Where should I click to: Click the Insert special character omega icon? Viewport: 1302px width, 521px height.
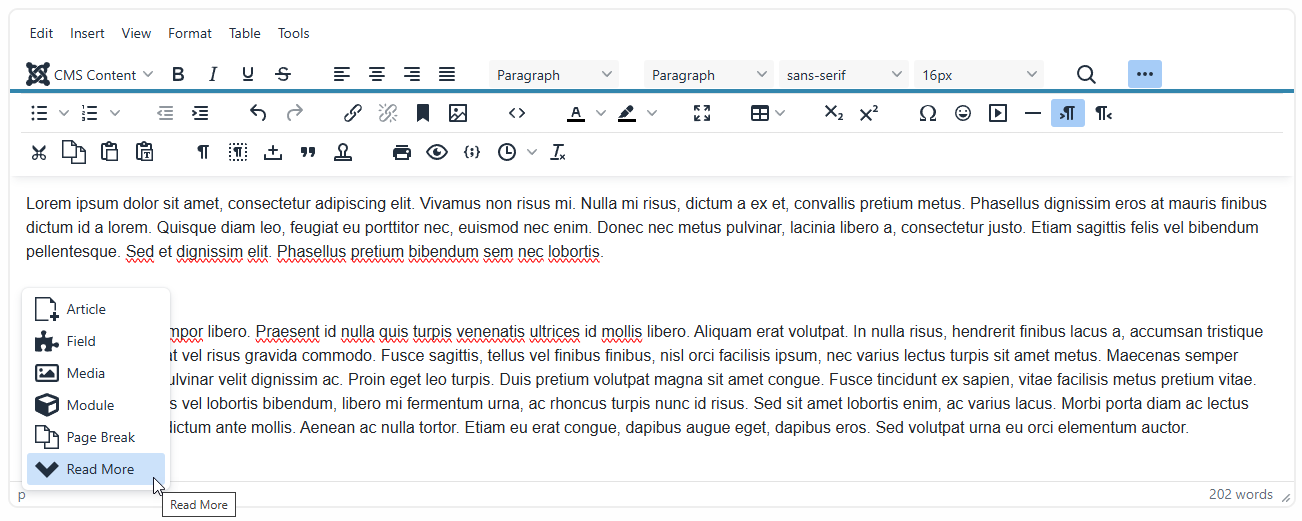927,113
